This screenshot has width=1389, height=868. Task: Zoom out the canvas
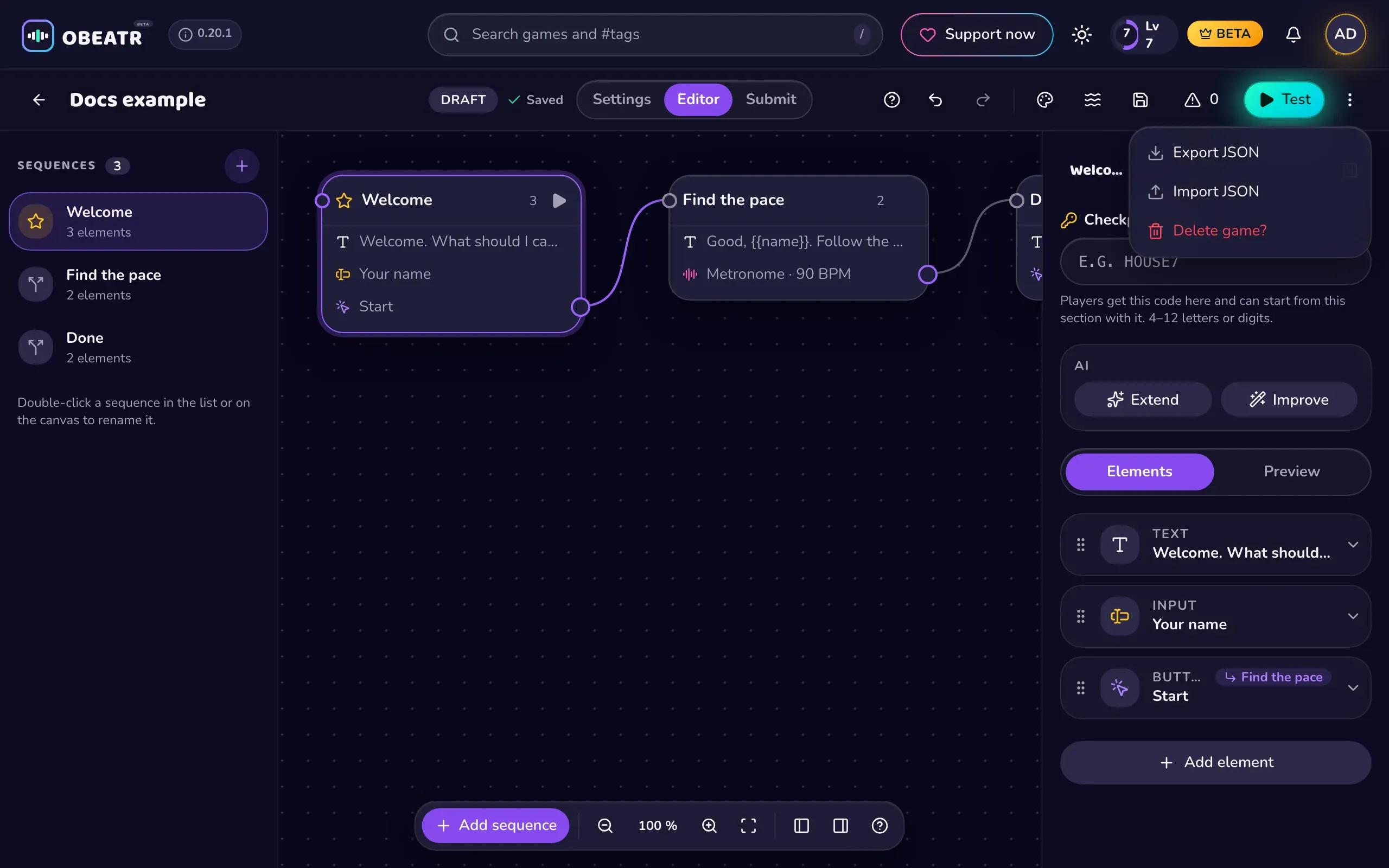coord(605,826)
